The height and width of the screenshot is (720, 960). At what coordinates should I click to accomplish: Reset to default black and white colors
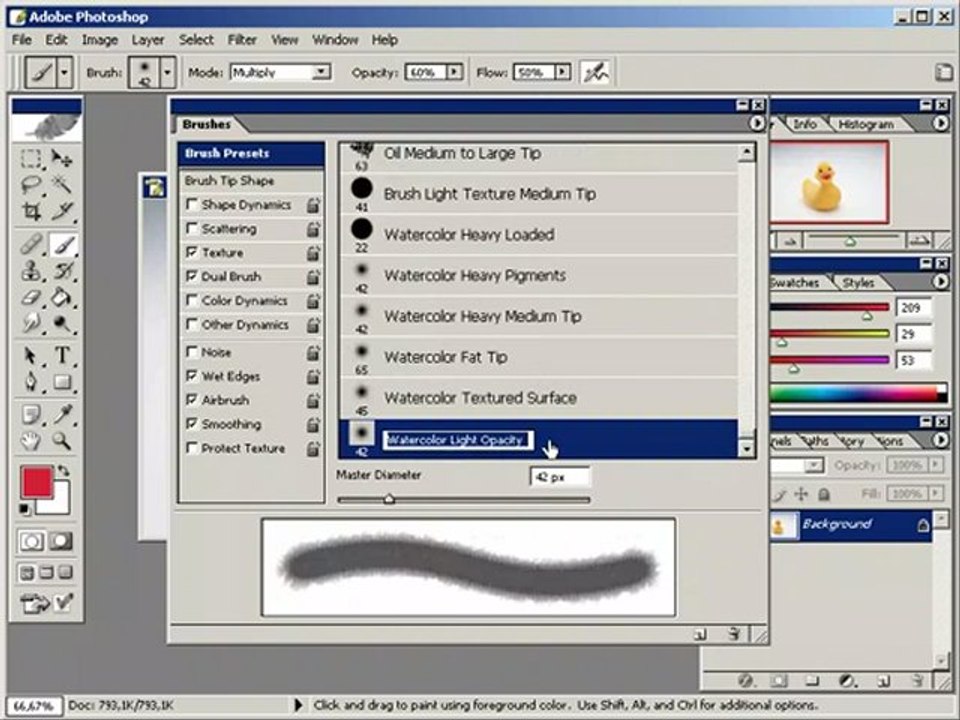(x=24, y=508)
